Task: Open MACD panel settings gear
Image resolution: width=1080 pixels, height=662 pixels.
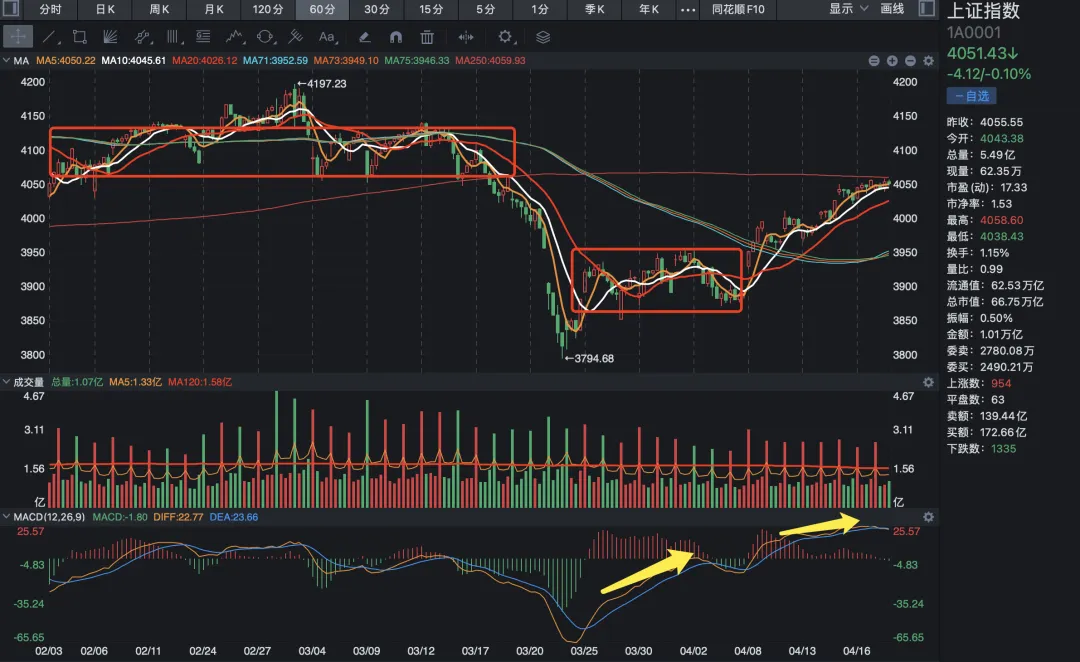Action: (x=928, y=517)
